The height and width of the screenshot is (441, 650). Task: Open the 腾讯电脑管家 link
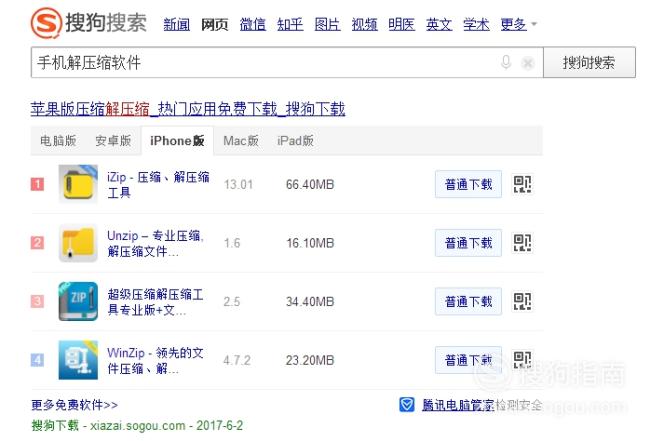click(x=458, y=405)
